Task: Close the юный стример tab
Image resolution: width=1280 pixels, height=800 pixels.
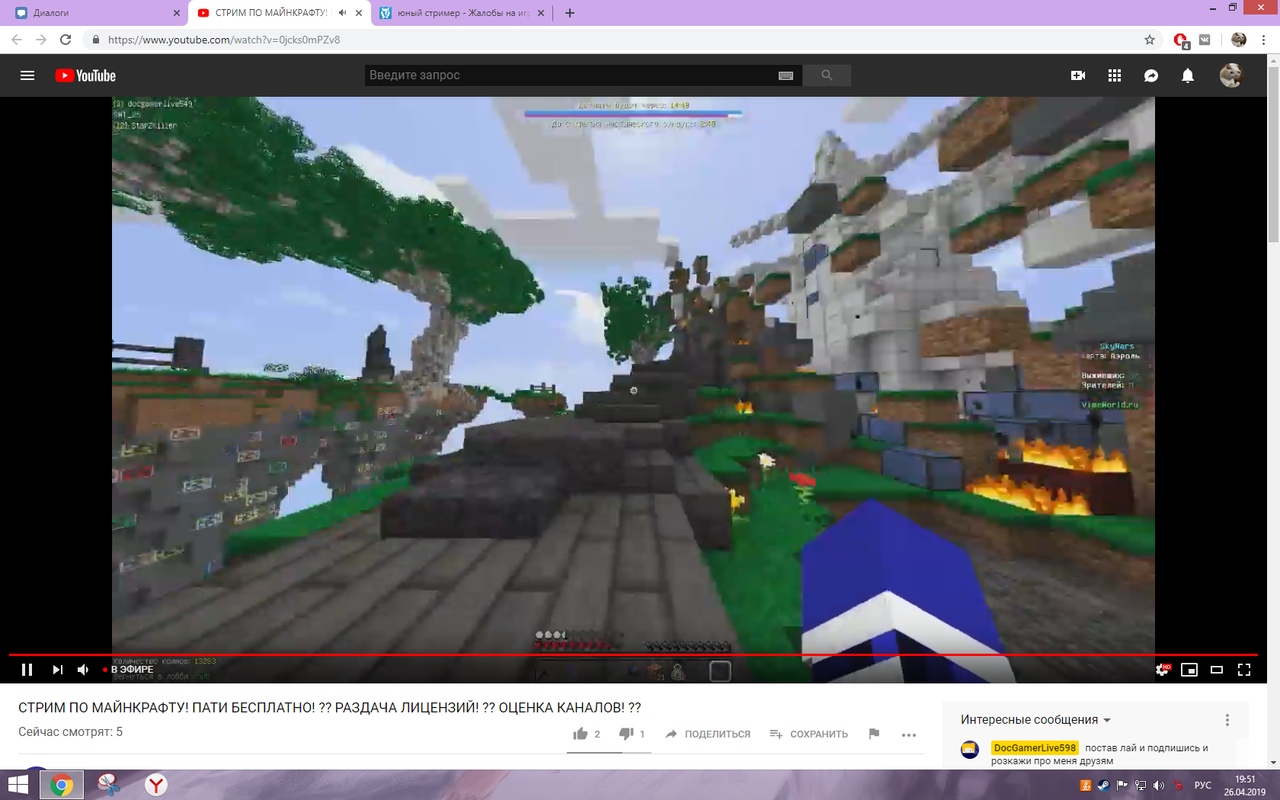Action: tap(542, 13)
